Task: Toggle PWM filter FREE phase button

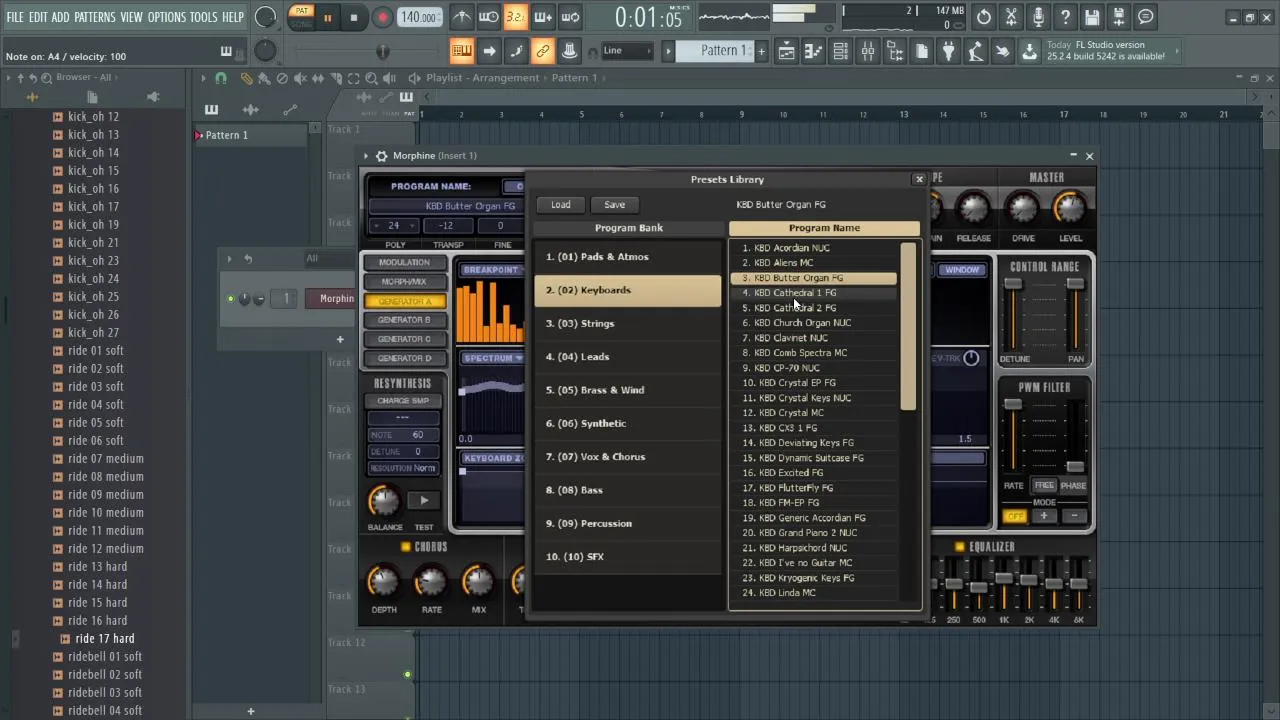Action: point(1044,486)
